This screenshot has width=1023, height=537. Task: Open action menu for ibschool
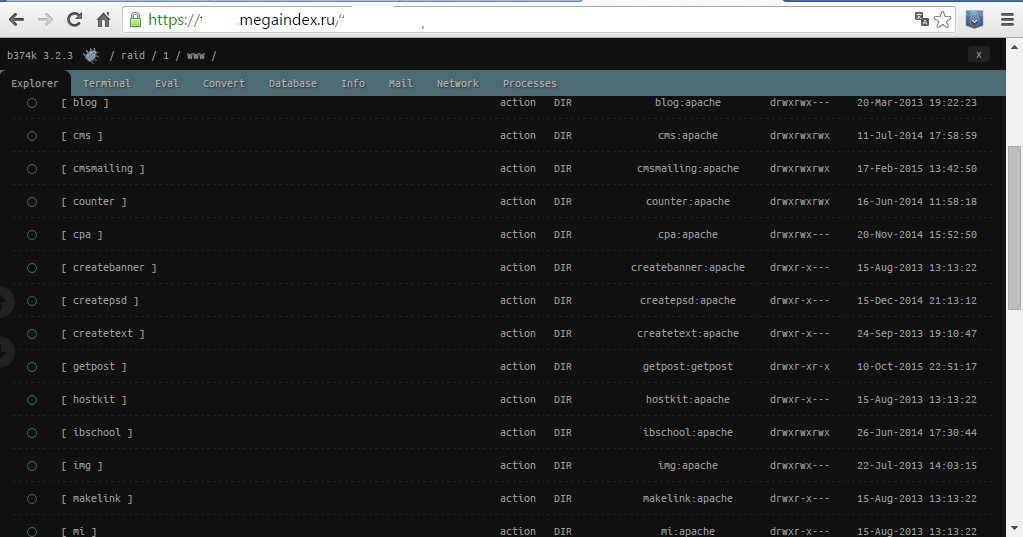point(518,433)
